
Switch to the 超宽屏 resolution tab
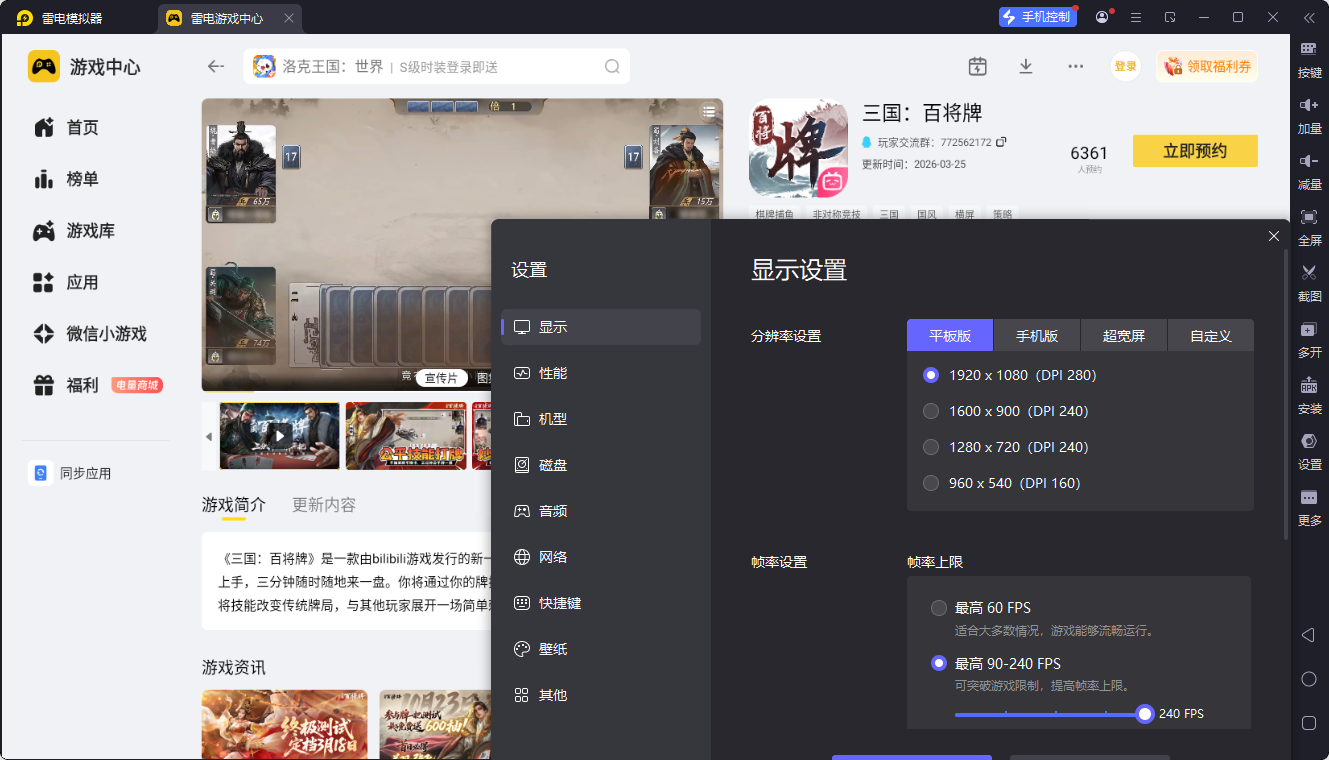[1124, 336]
